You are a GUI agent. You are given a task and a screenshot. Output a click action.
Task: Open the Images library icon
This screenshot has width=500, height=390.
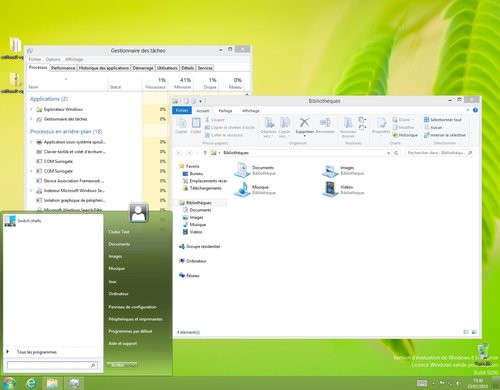pos(330,170)
